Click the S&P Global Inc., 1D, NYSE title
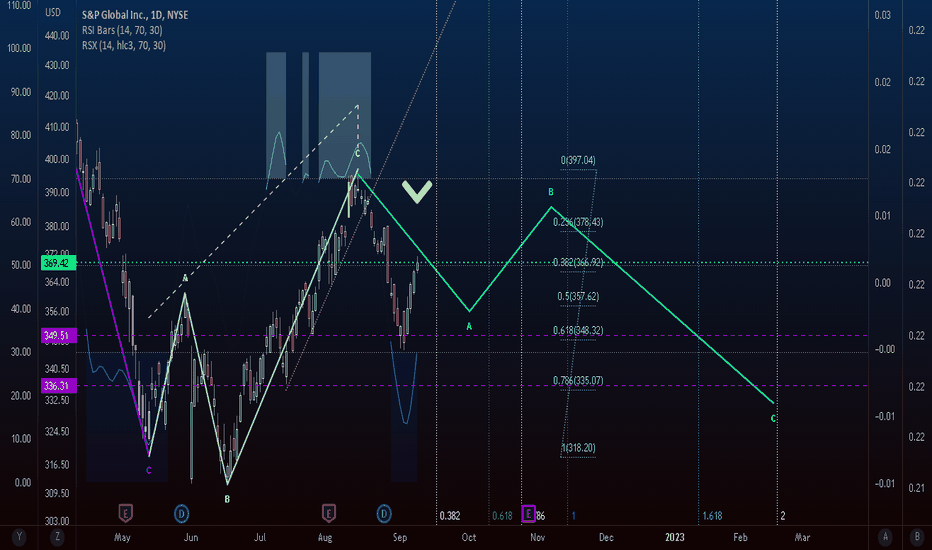 pyautogui.click(x=135, y=15)
